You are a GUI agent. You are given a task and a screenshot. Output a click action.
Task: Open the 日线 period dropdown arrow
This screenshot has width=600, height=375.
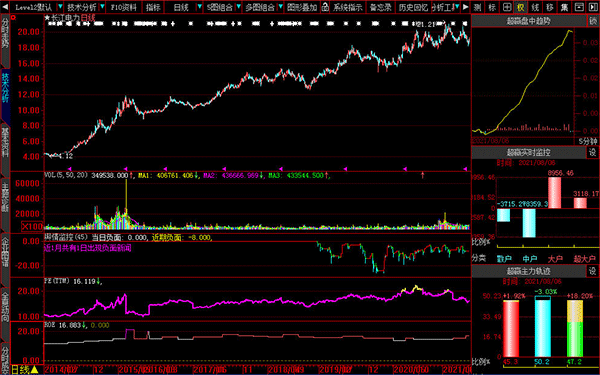(x=199, y=7)
